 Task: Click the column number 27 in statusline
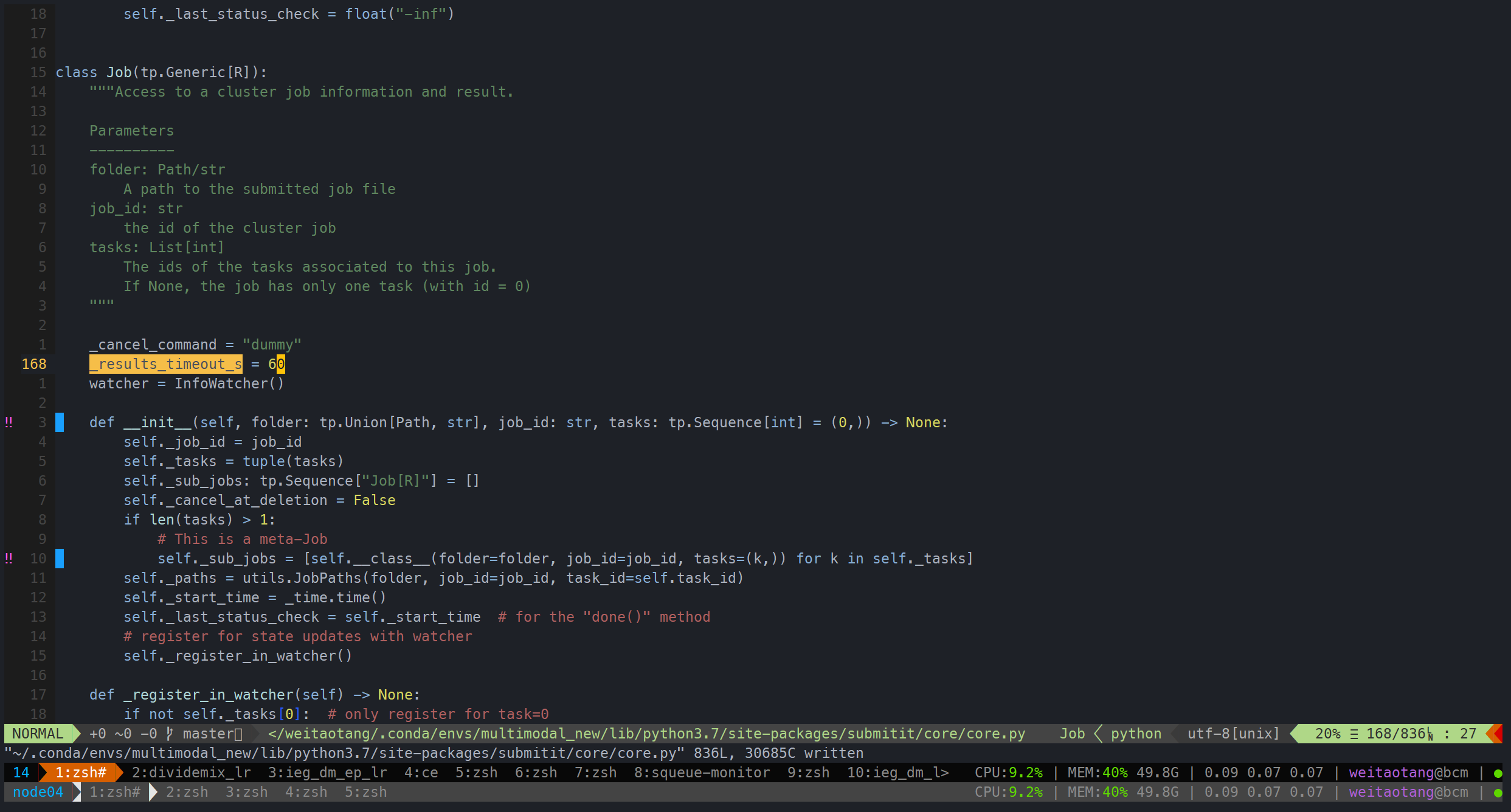coord(1468,734)
